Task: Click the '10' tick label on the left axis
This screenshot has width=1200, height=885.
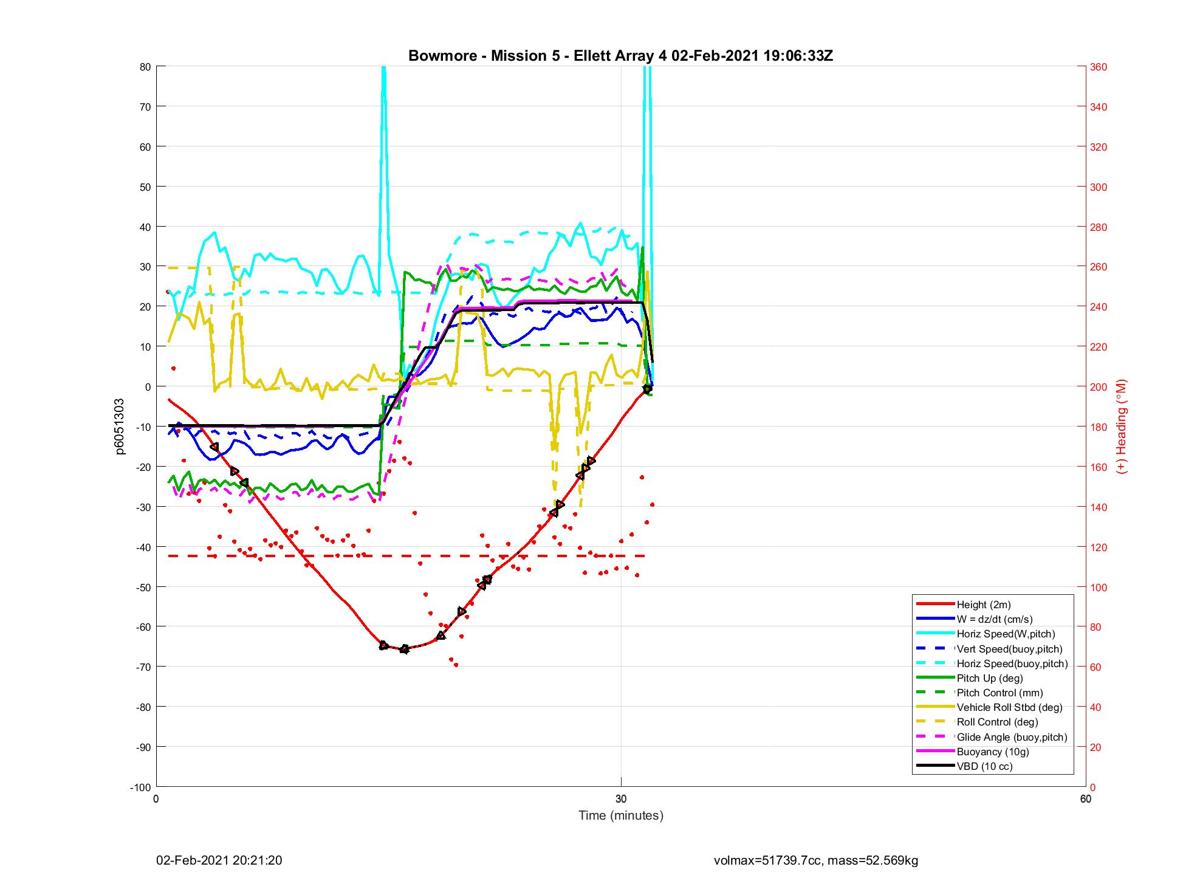Action: 145,347
